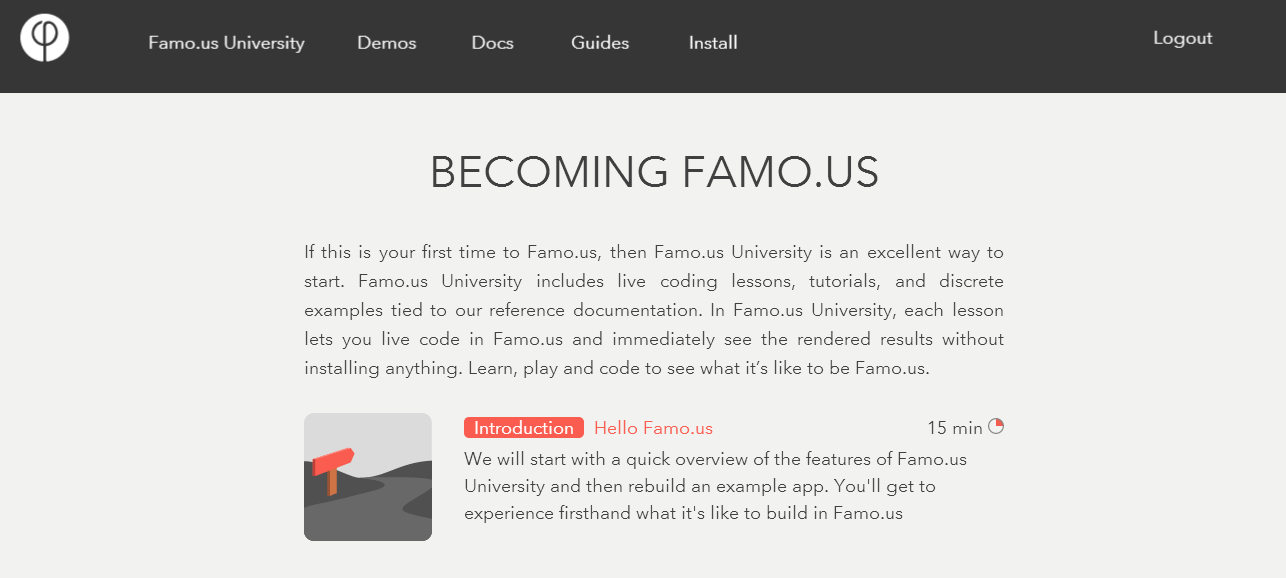Click the paragraph line beginning "examples tied to our reference"

654,310
